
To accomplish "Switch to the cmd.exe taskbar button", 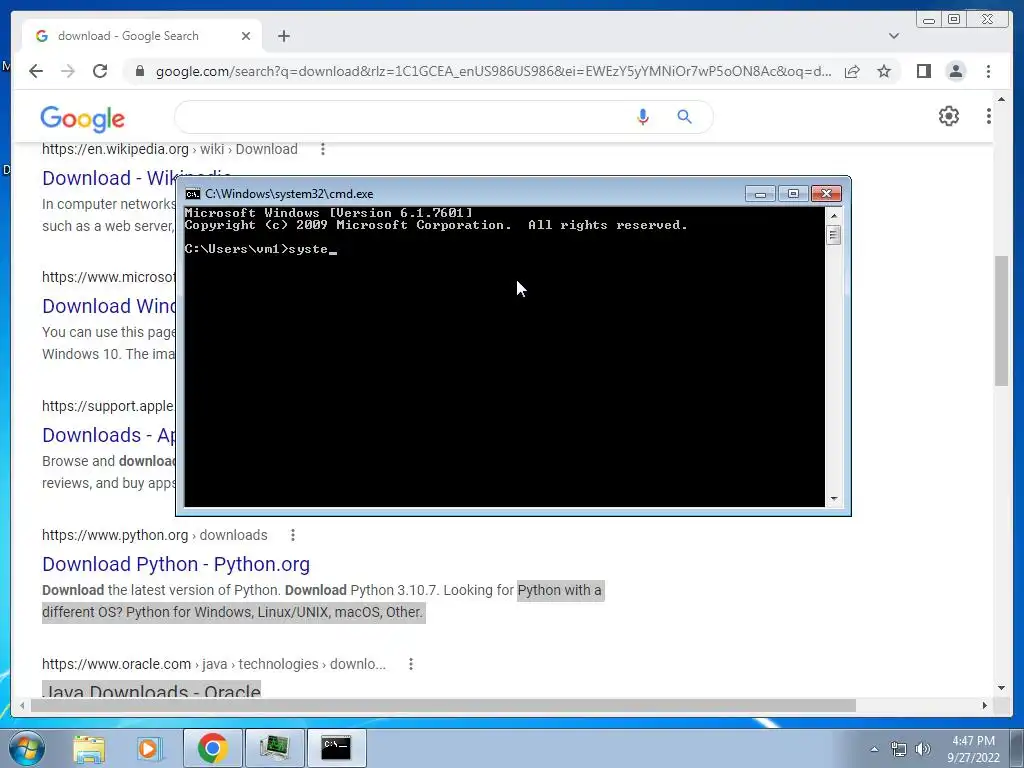I will (336, 748).
